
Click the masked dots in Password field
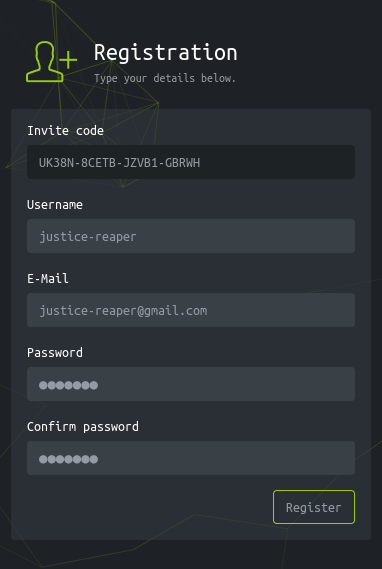[69, 385]
